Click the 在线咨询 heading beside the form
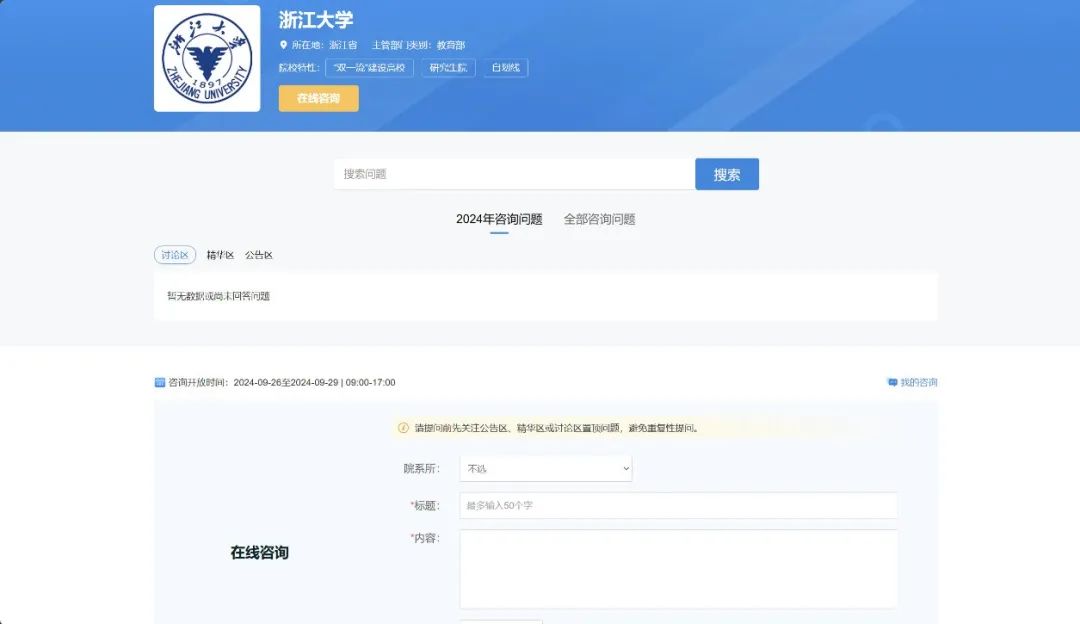The height and width of the screenshot is (624, 1080). (x=260, y=552)
